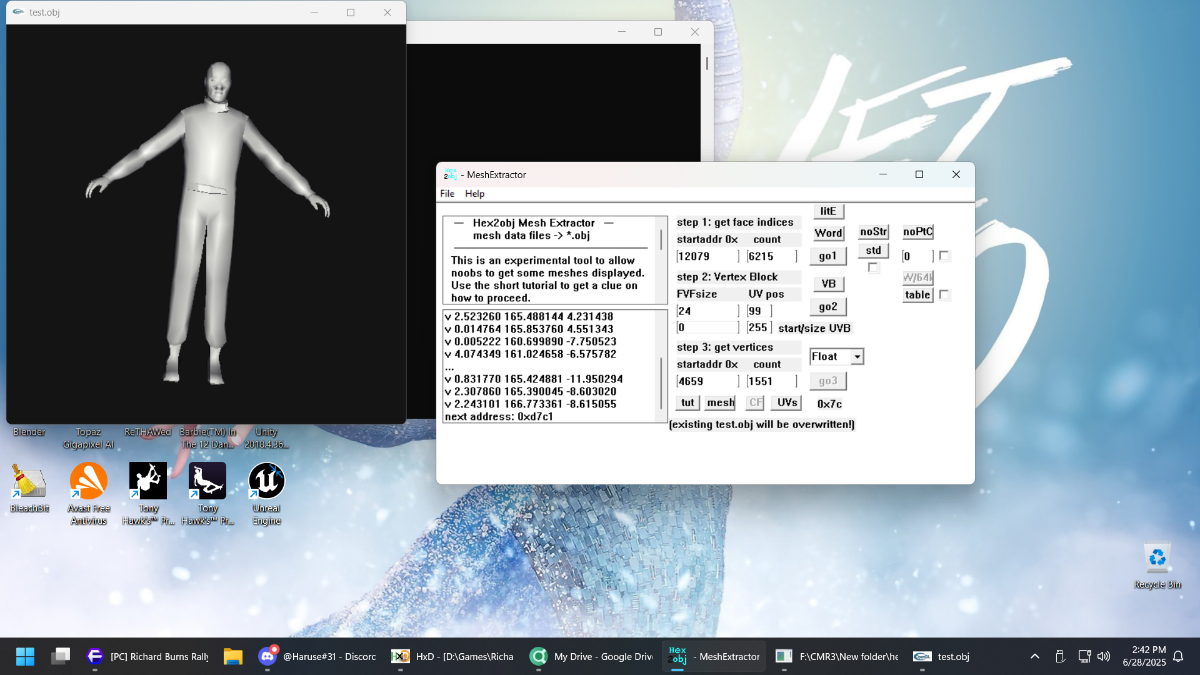Enable the checkbox beside the table button
Image resolution: width=1200 pixels, height=675 pixels.
pyautogui.click(x=944, y=295)
